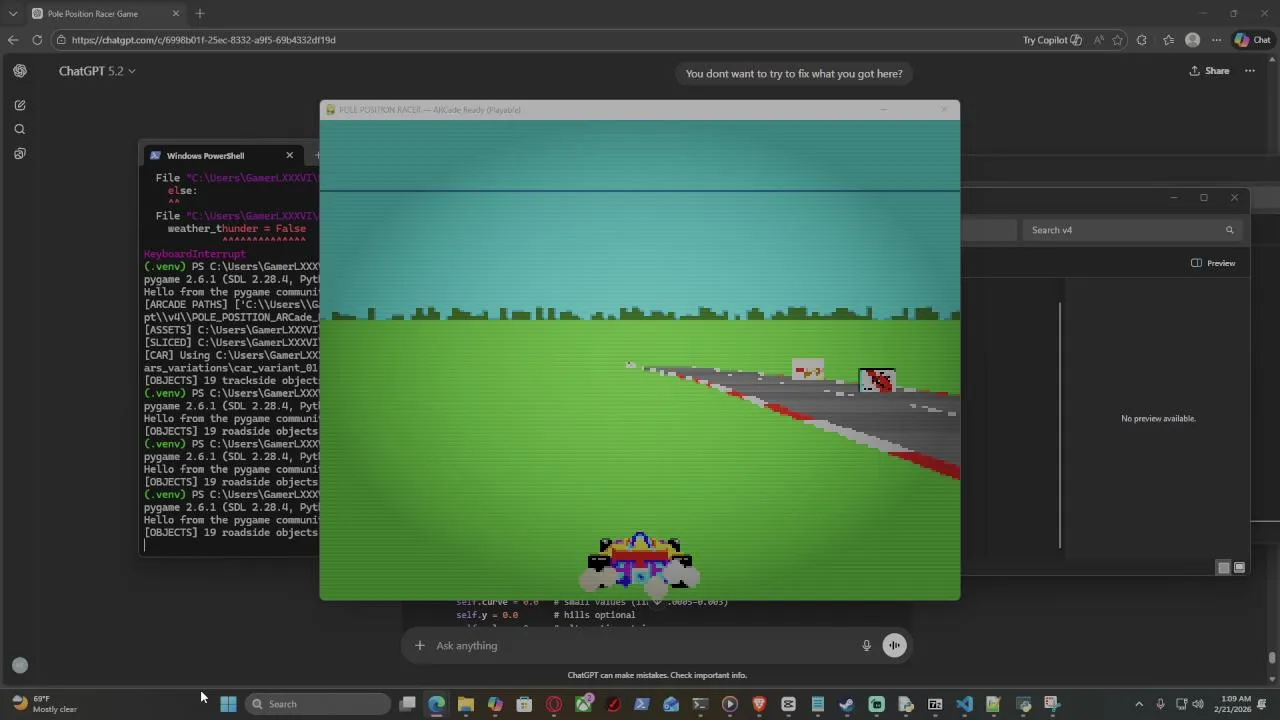This screenshot has width=1280, height=720.
Task: Open browser Settings and more menu
Action: [1216, 40]
